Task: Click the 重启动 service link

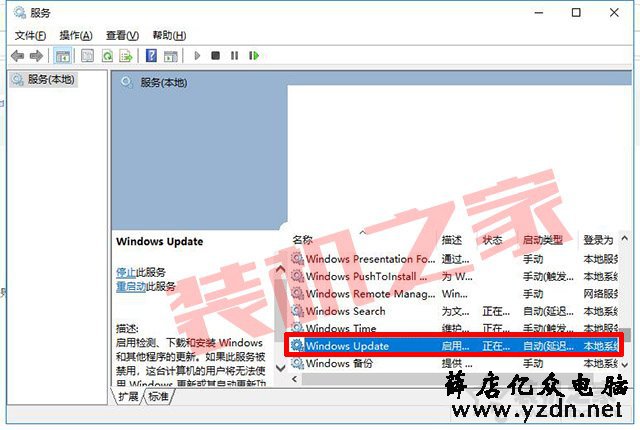Action: tap(131, 286)
